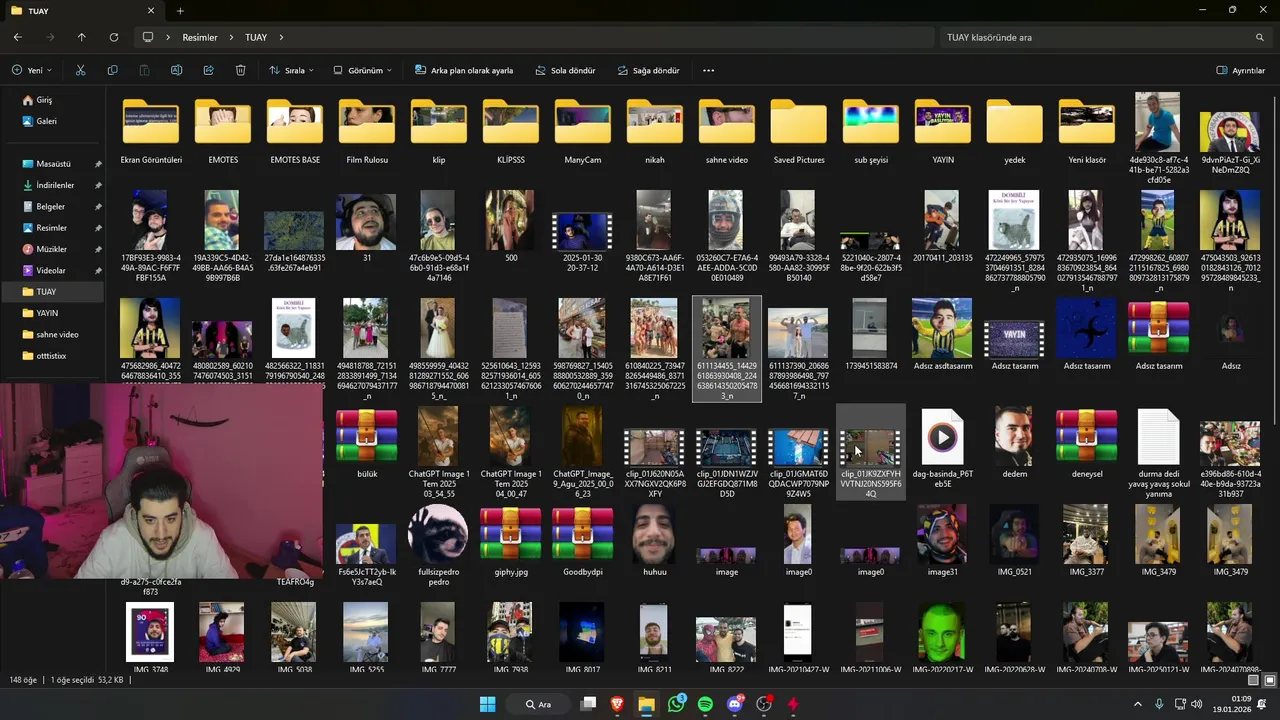The width and height of the screenshot is (1280, 720).
Task: Select the Goodbydpi archive file
Action: click(583, 542)
